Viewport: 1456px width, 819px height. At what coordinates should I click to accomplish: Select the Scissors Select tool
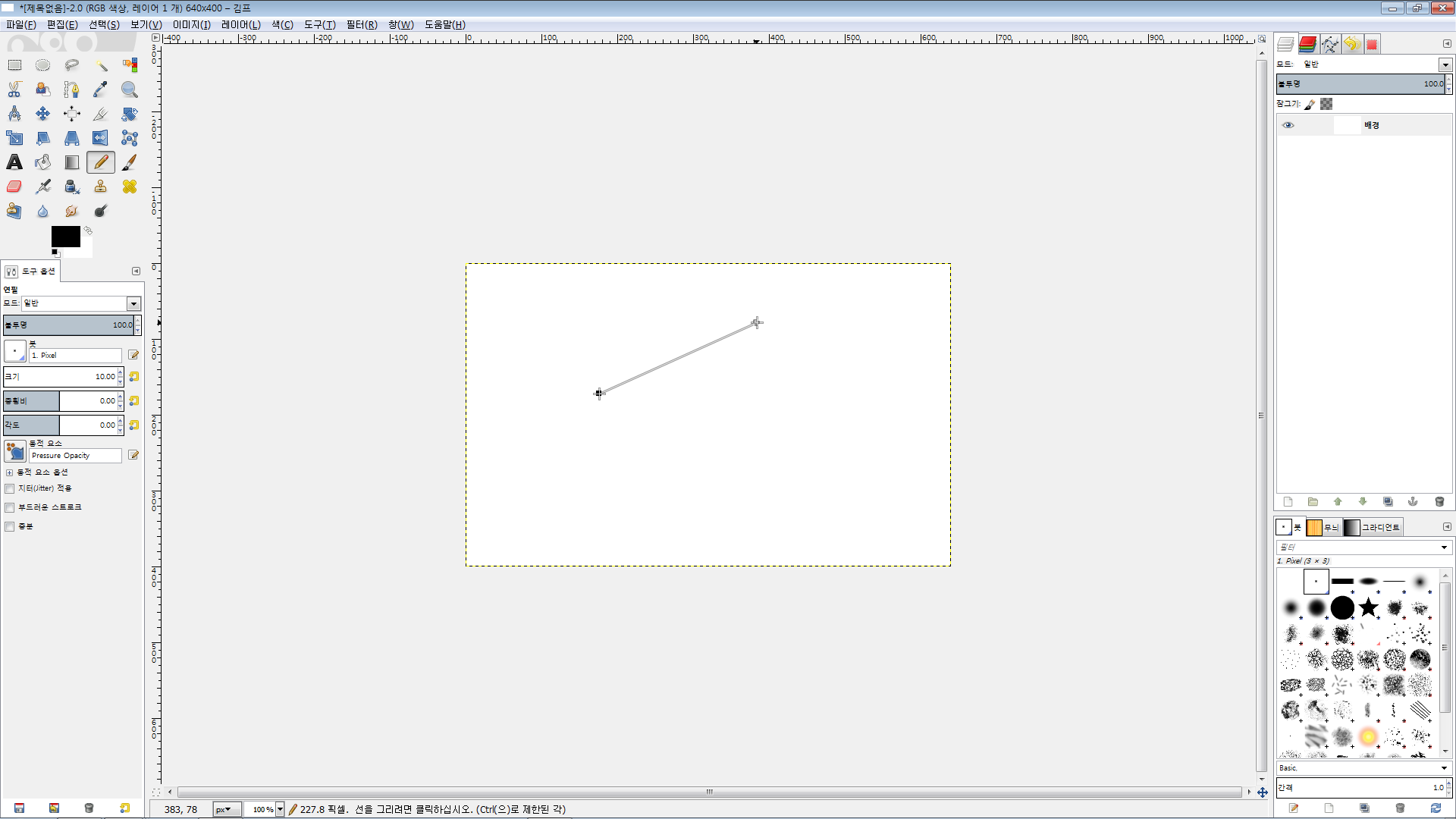click(x=14, y=89)
